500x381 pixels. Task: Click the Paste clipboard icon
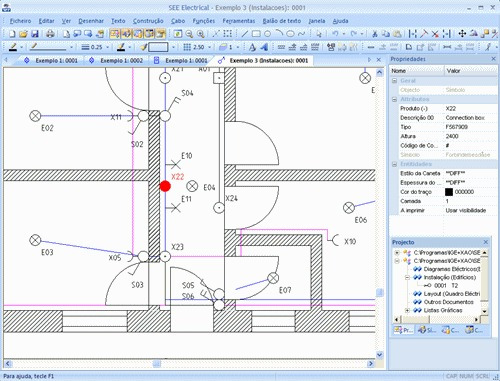coord(397,34)
